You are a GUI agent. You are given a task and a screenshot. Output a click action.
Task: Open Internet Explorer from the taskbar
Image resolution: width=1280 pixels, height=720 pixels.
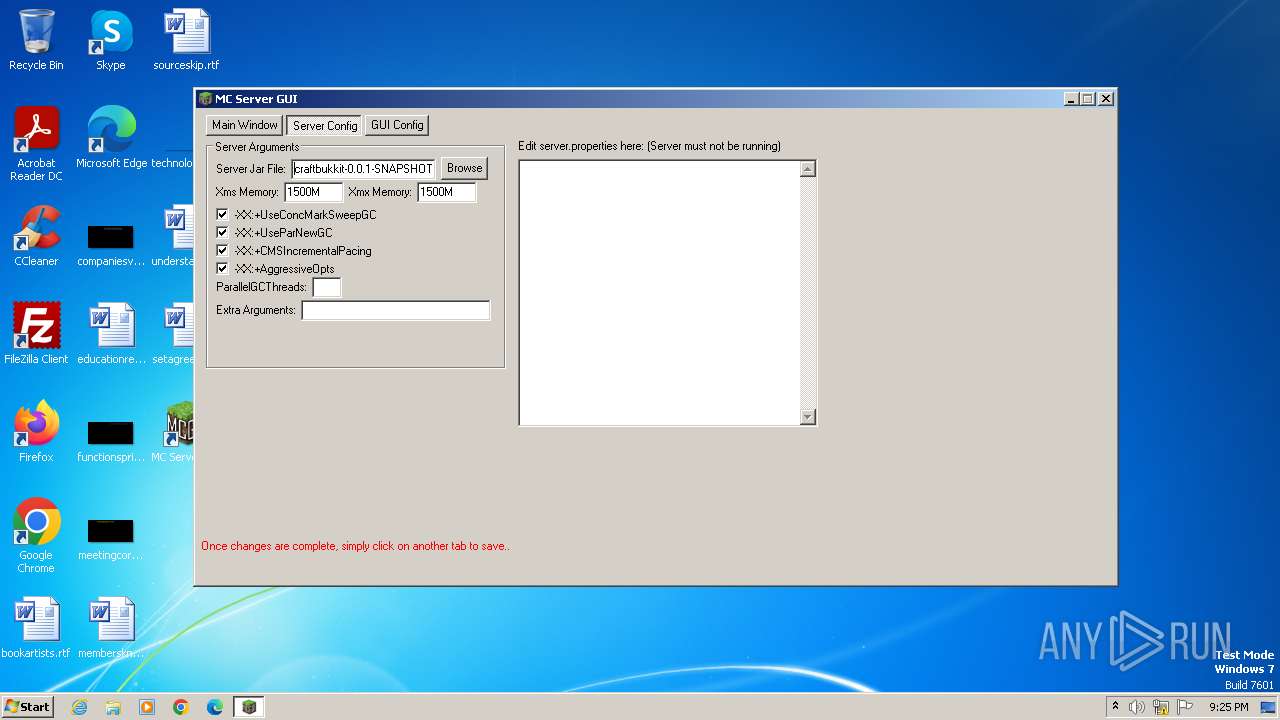[79, 707]
